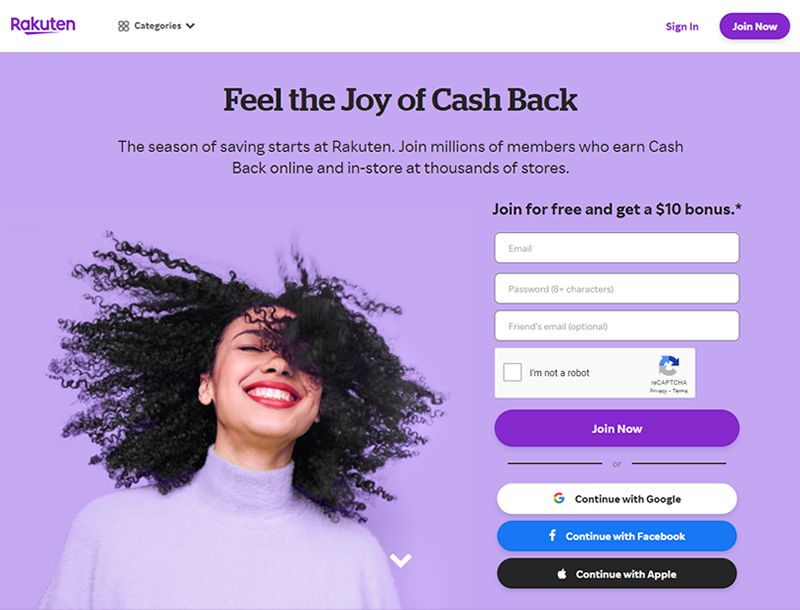The image size is (800, 610).
Task: Expand the Categories dropdown chevron
Action: pos(190,26)
